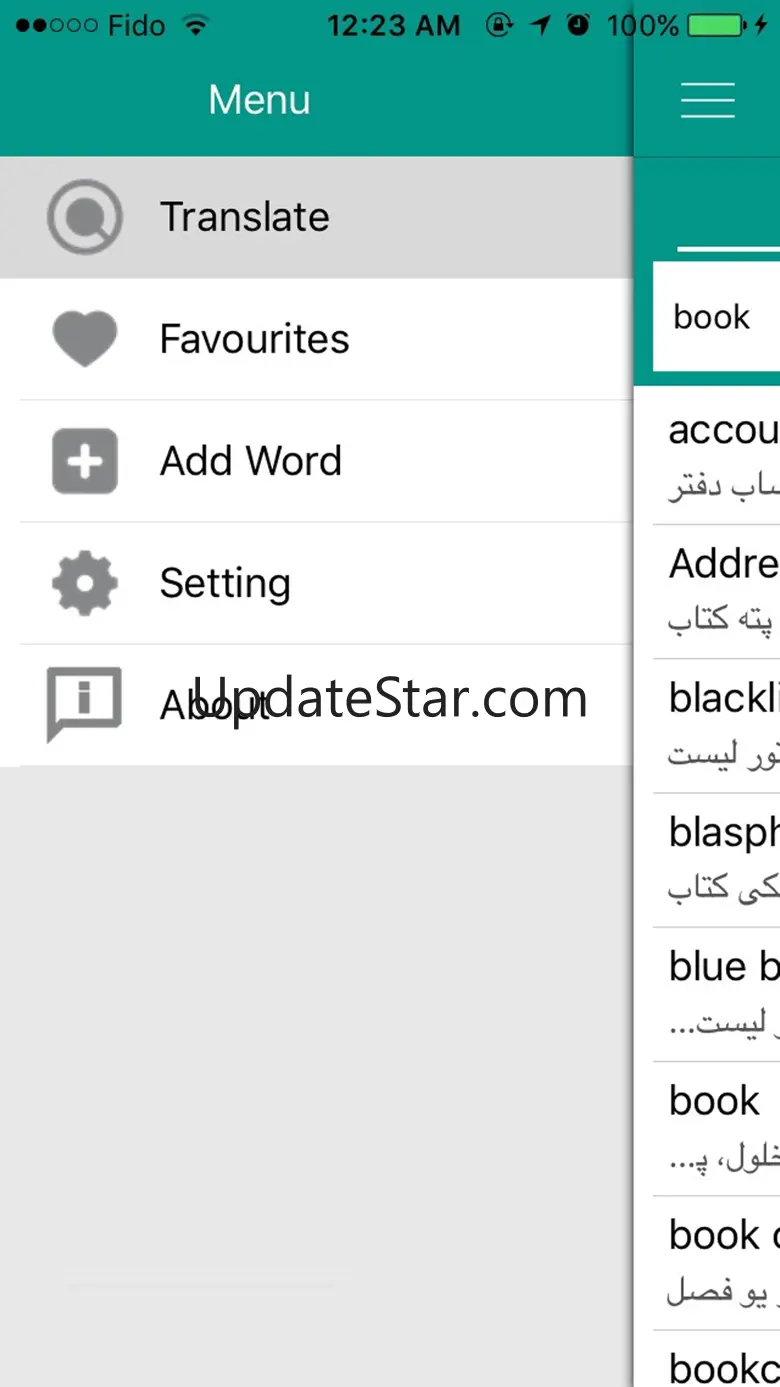Tap the Add Word plus icon
The height and width of the screenshot is (1387, 780).
85,461
